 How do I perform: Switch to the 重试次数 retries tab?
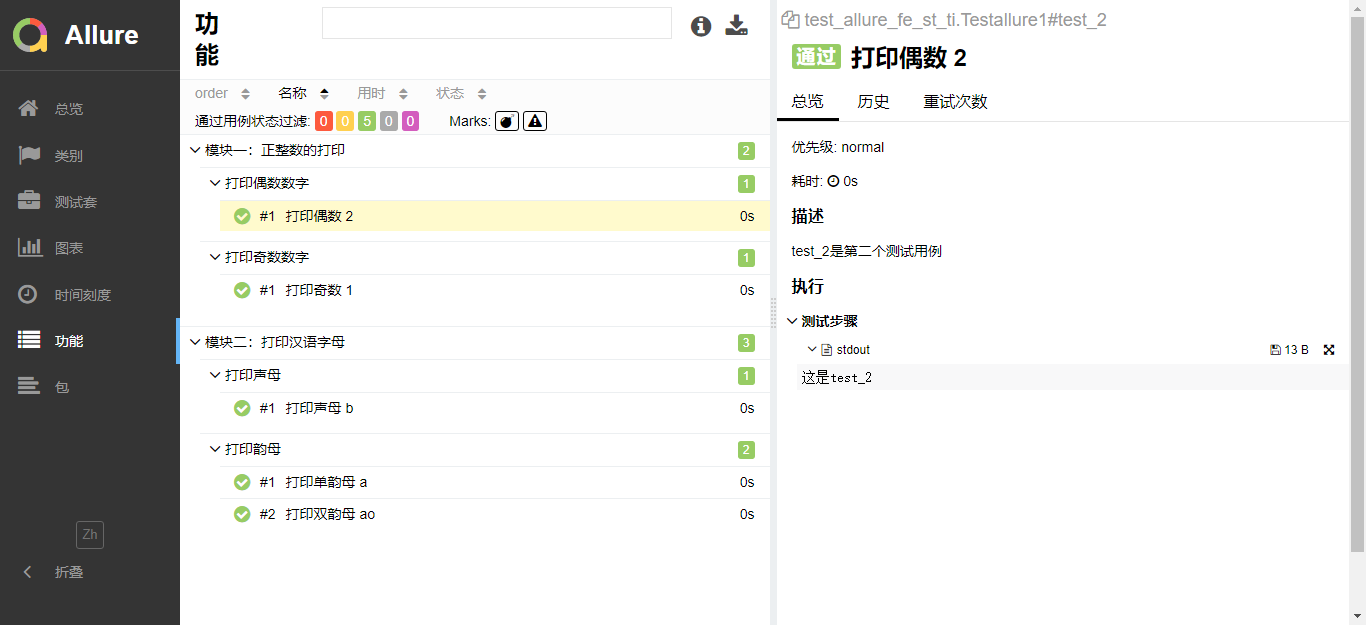tap(955, 101)
